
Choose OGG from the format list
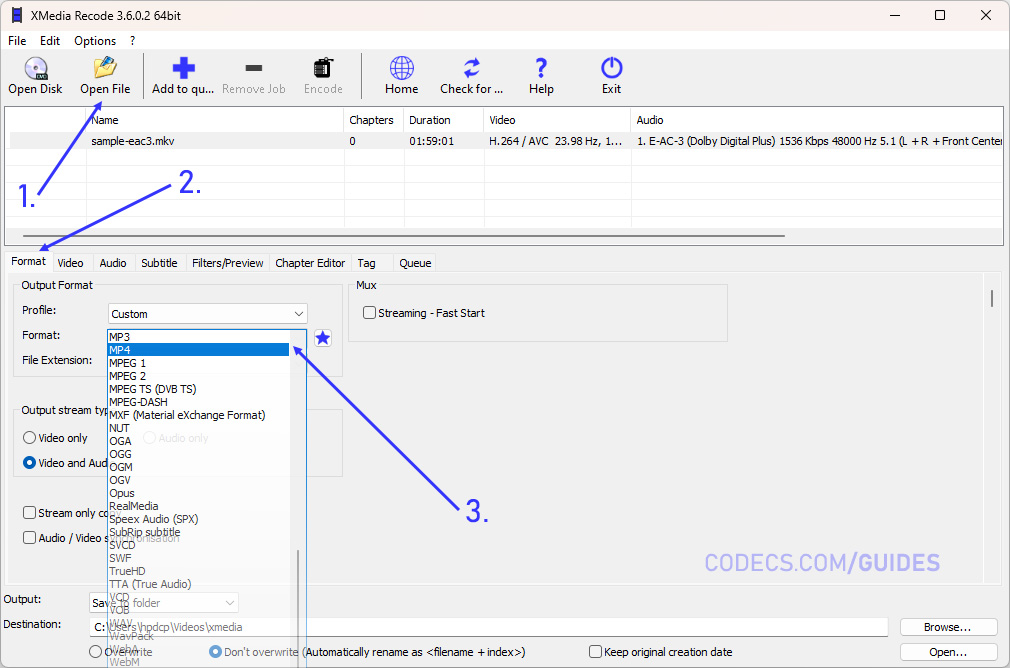(x=198, y=454)
